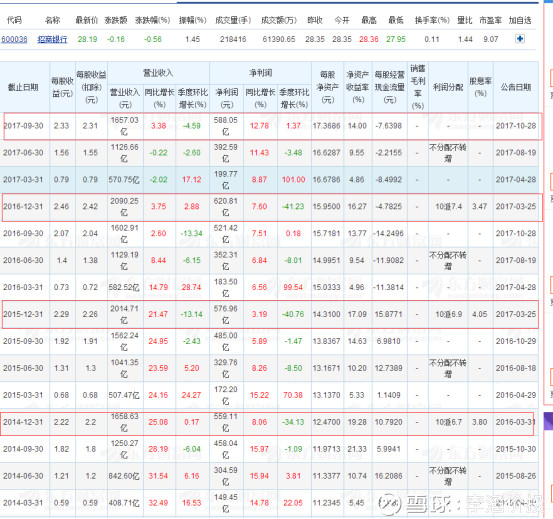553x519 pixels.
Task: Select announcement date 2017-04-28 in 2017-03-31 row
Action: [516, 179]
